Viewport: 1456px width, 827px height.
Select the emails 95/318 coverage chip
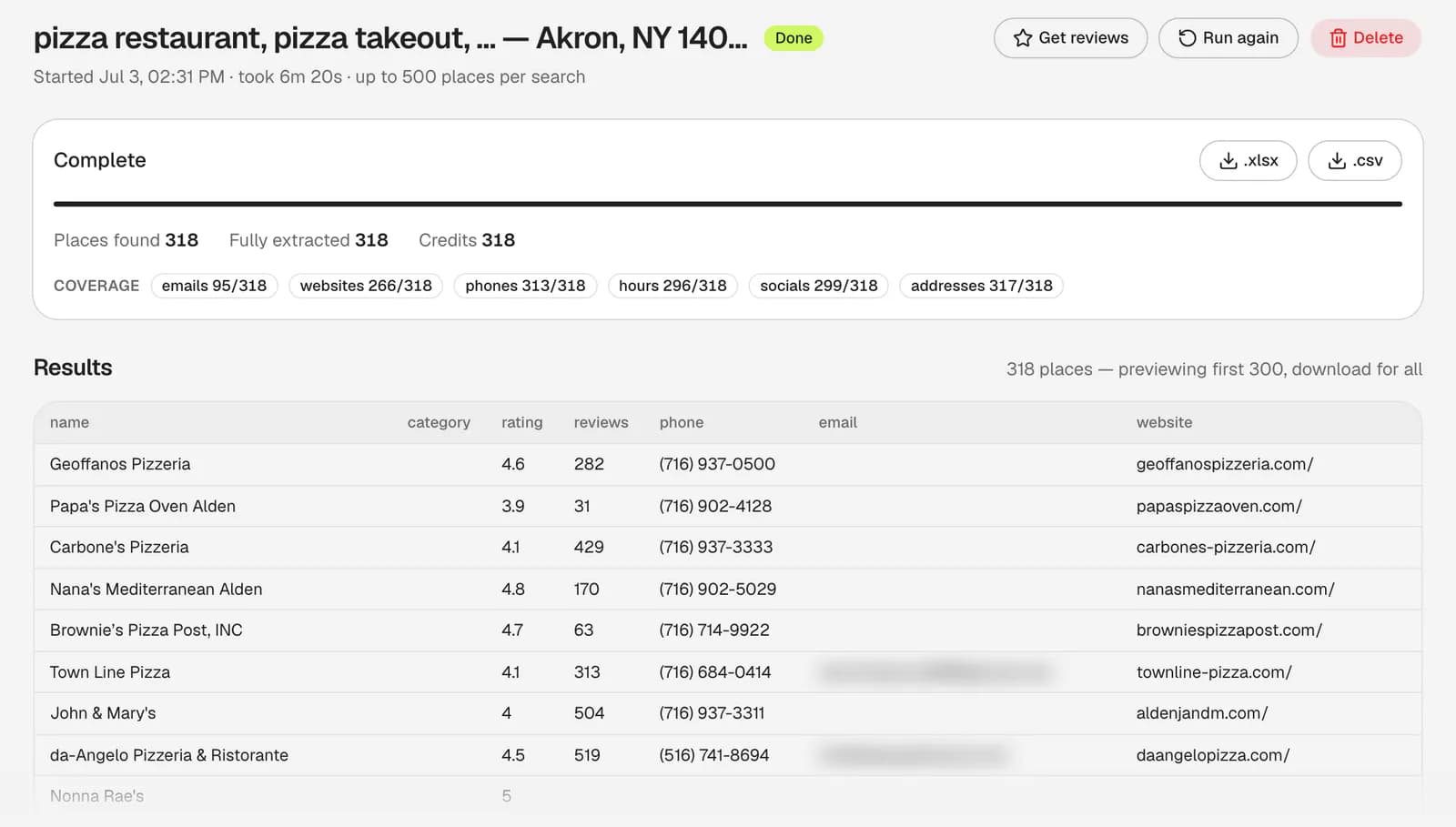click(214, 286)
